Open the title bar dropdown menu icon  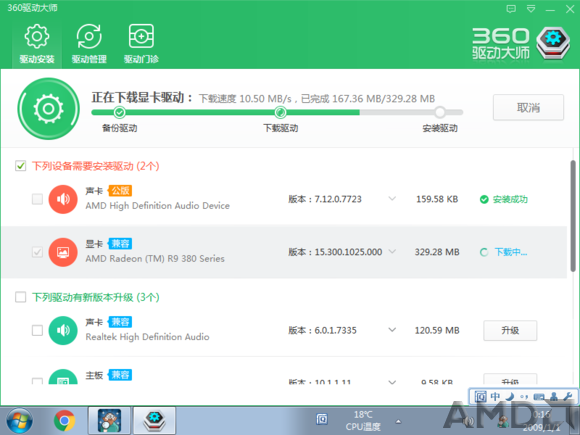pyautogui.click(x=531, y=9)
